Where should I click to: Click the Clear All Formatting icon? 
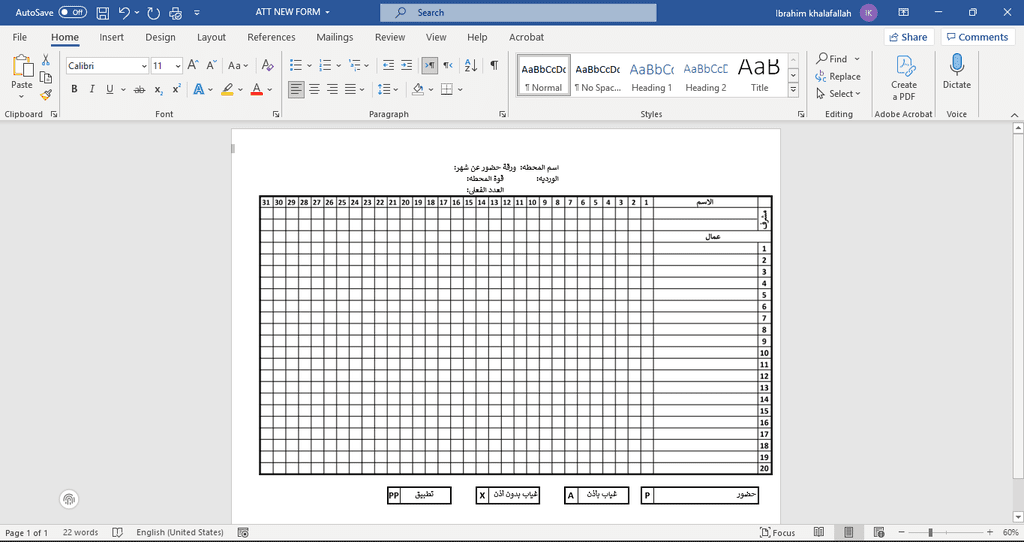[267, 66]
